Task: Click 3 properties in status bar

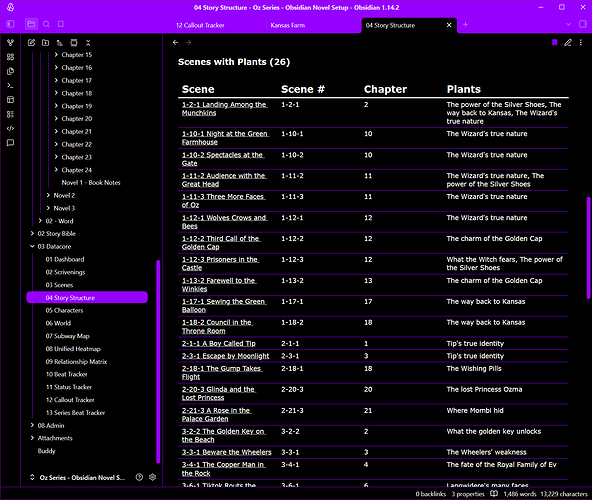Action: point(468,494)
